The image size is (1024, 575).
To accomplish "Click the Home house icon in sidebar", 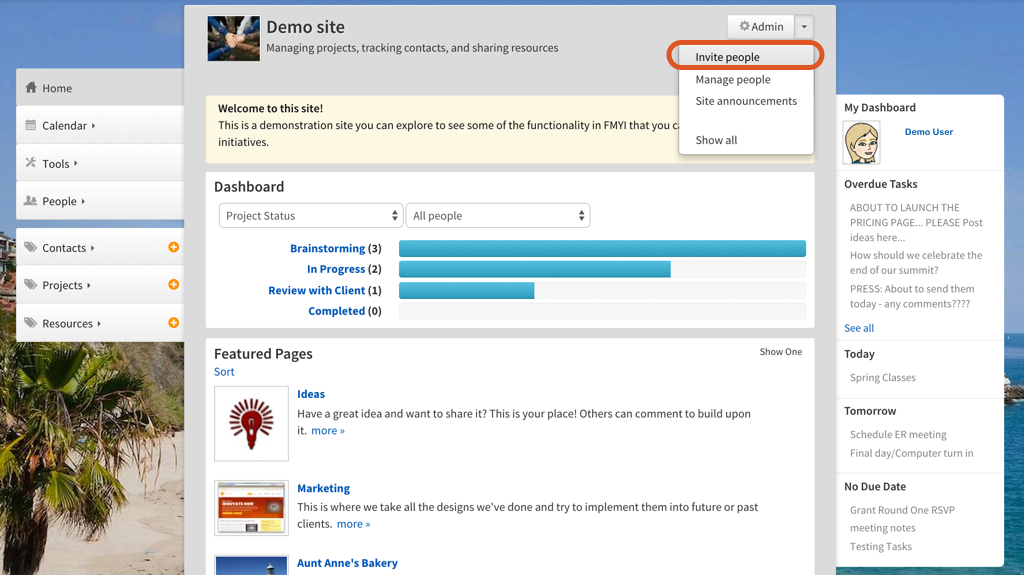I will [31, 88].
